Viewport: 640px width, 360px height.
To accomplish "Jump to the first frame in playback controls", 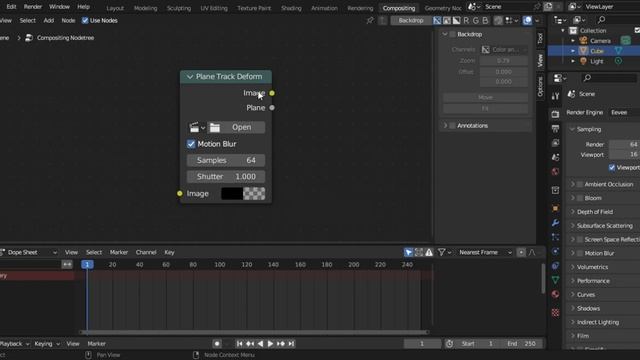I will (x=240, y=344).
